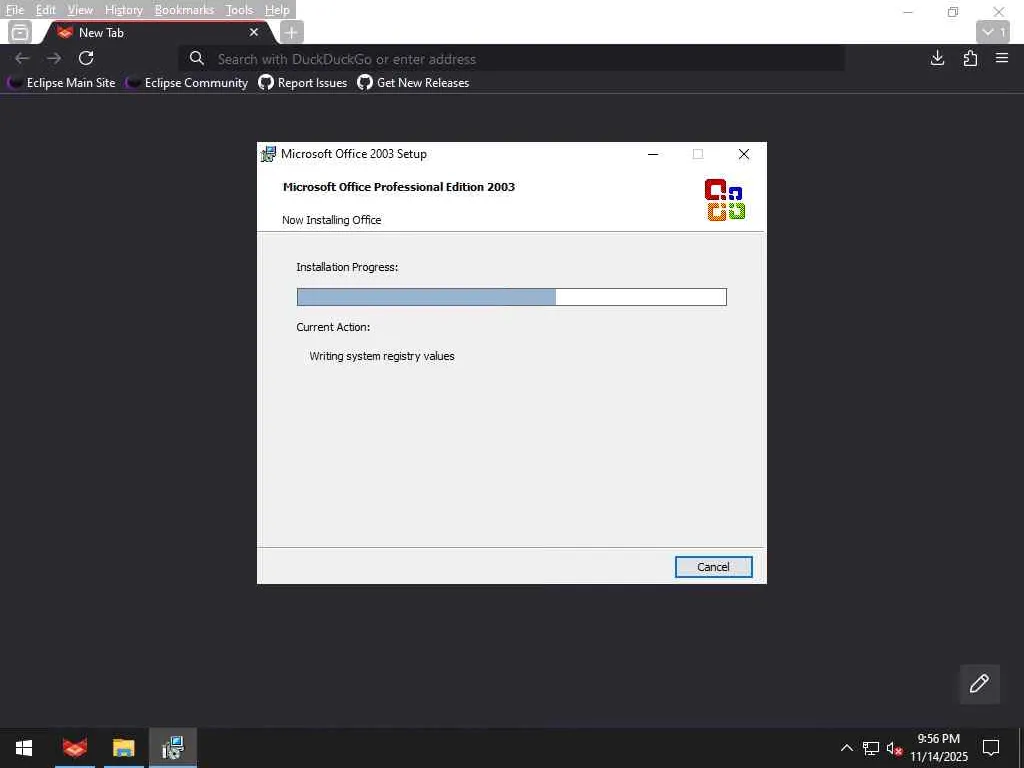Open the Action Center notifications icon
The image size is (1024, 768).
[x=991, y=748]
